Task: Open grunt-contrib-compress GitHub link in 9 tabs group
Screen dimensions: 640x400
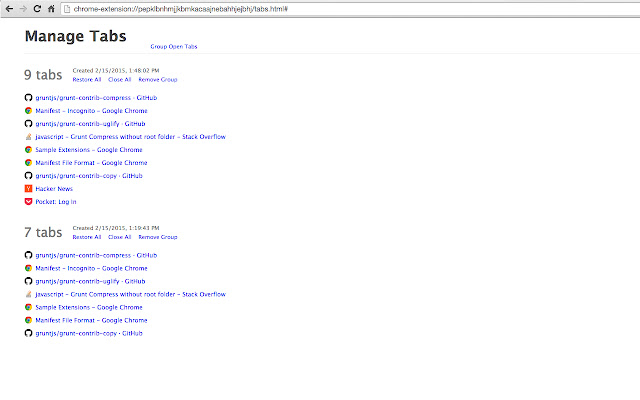Action: click(x=96, y=98)
